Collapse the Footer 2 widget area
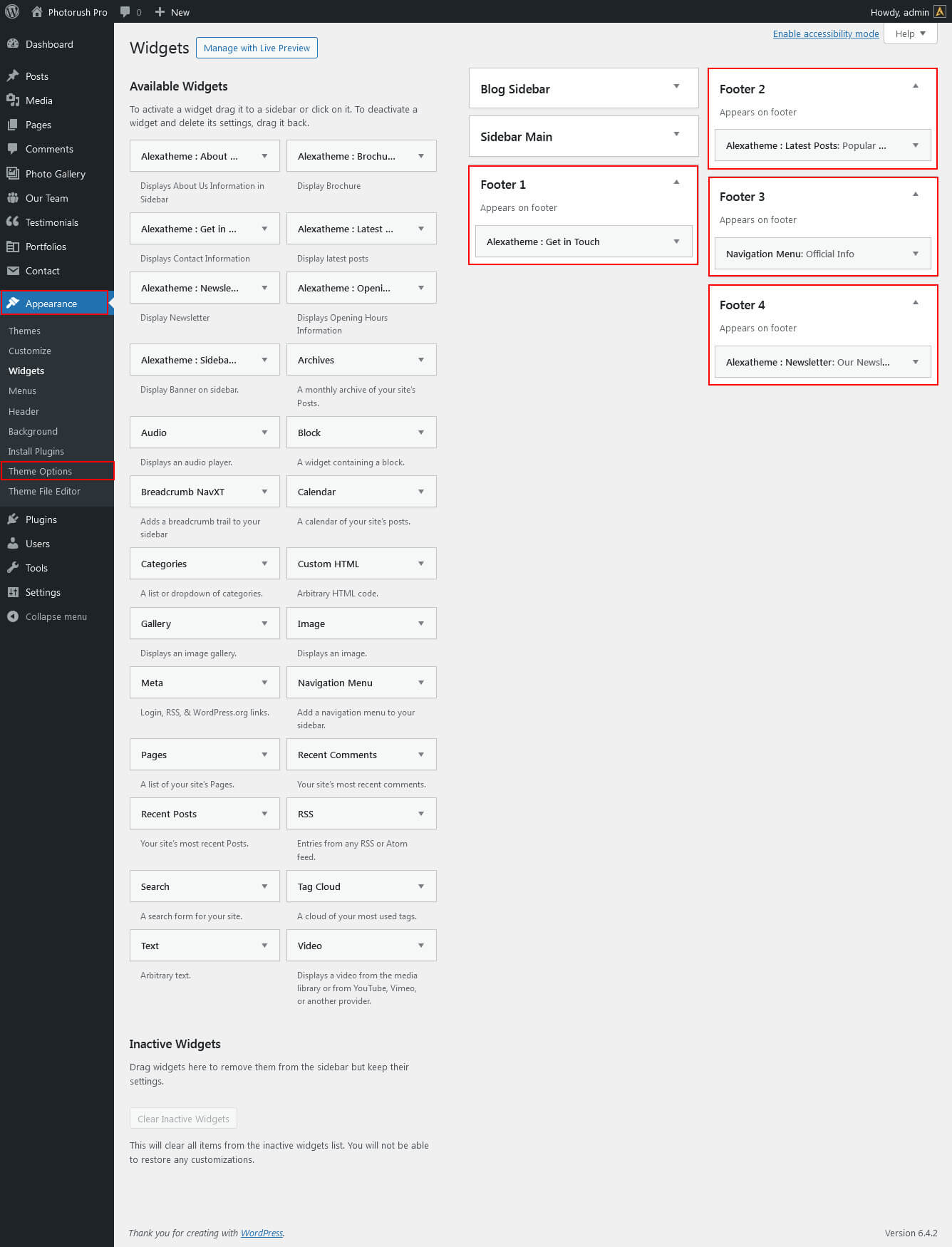Viewport: 952px width, 1247px height. (x=916, y=86)
